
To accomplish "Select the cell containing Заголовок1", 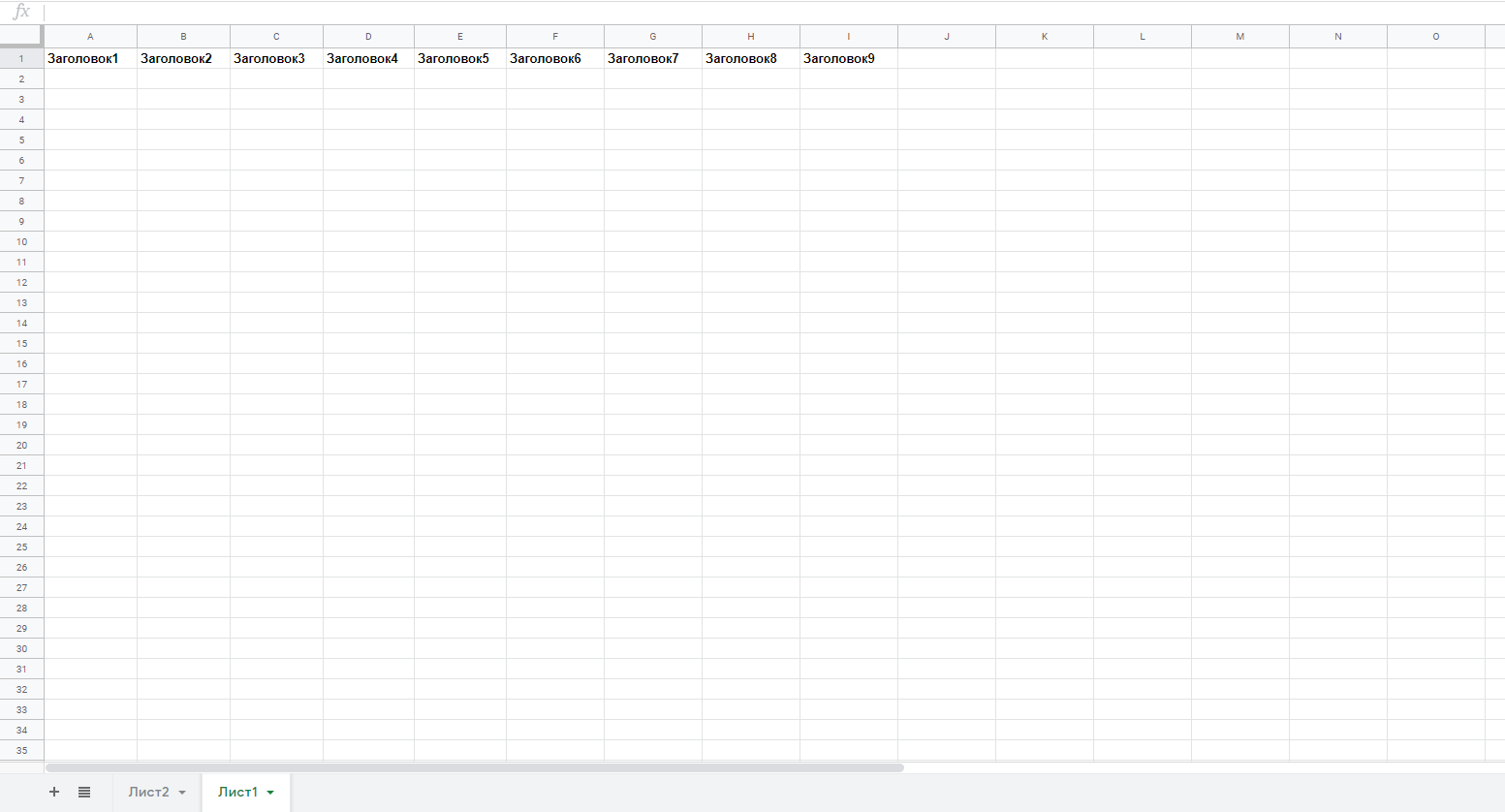I will (90, 58).
